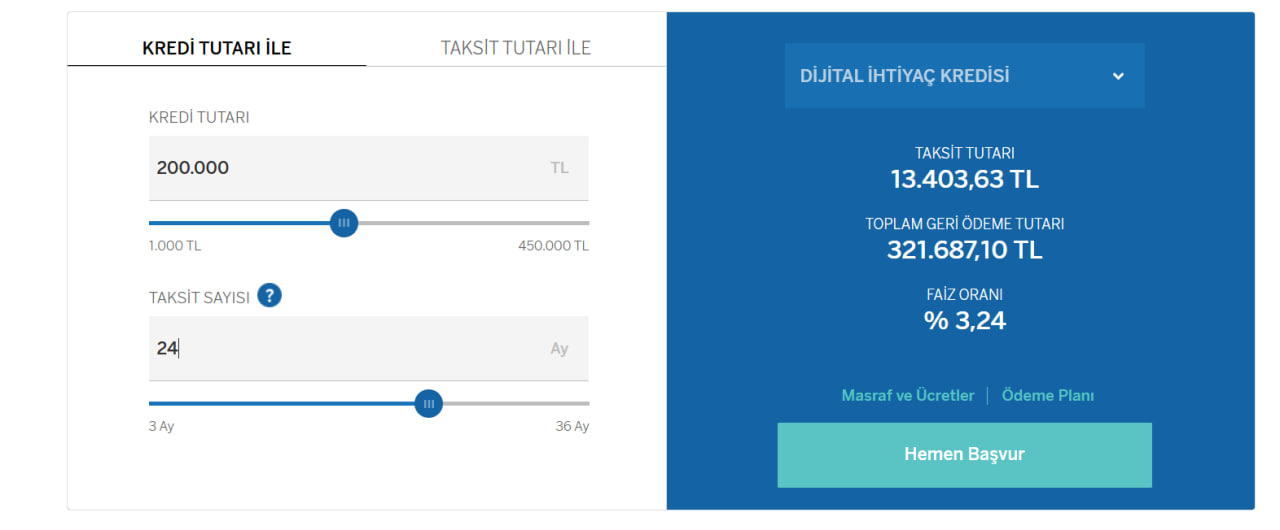Open the TAKSİT TUTARI İLE tab
Screen dimensions: 1280x530
516,48
